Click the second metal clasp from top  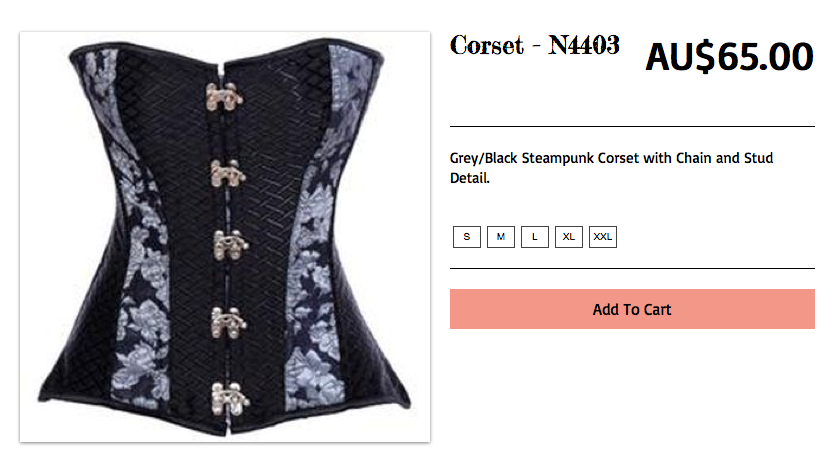pos(227,173)
